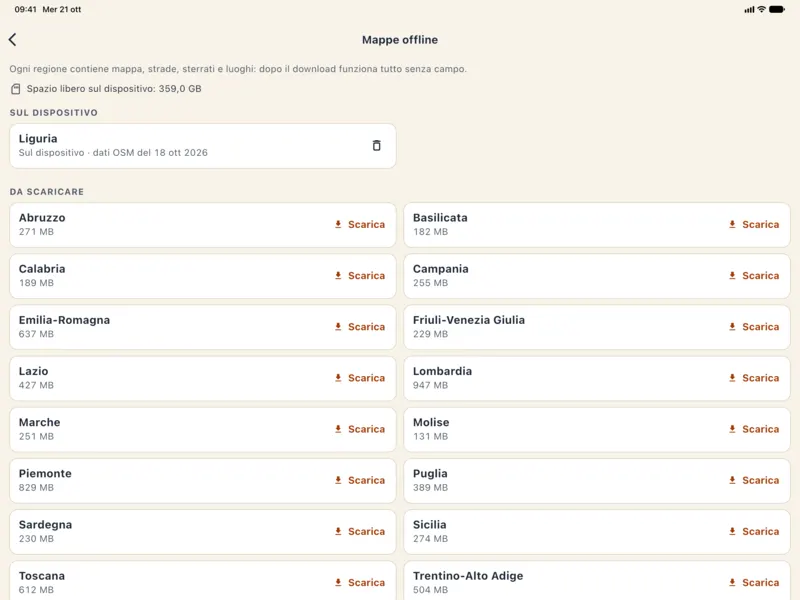Start the Piemonte download

point(360,480)
